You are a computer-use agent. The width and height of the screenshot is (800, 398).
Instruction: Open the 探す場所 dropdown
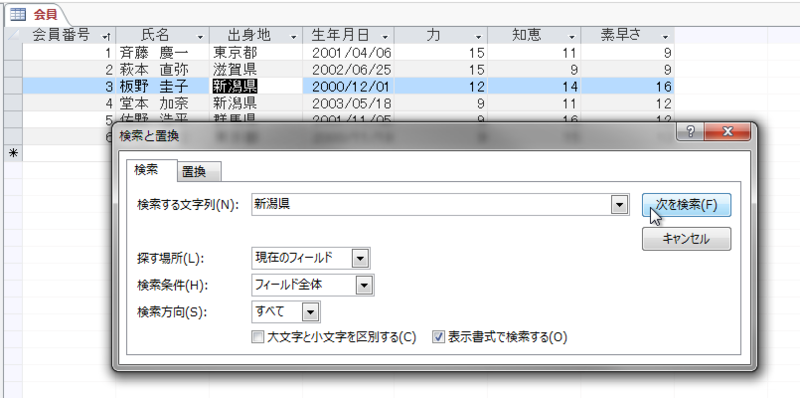360,258
